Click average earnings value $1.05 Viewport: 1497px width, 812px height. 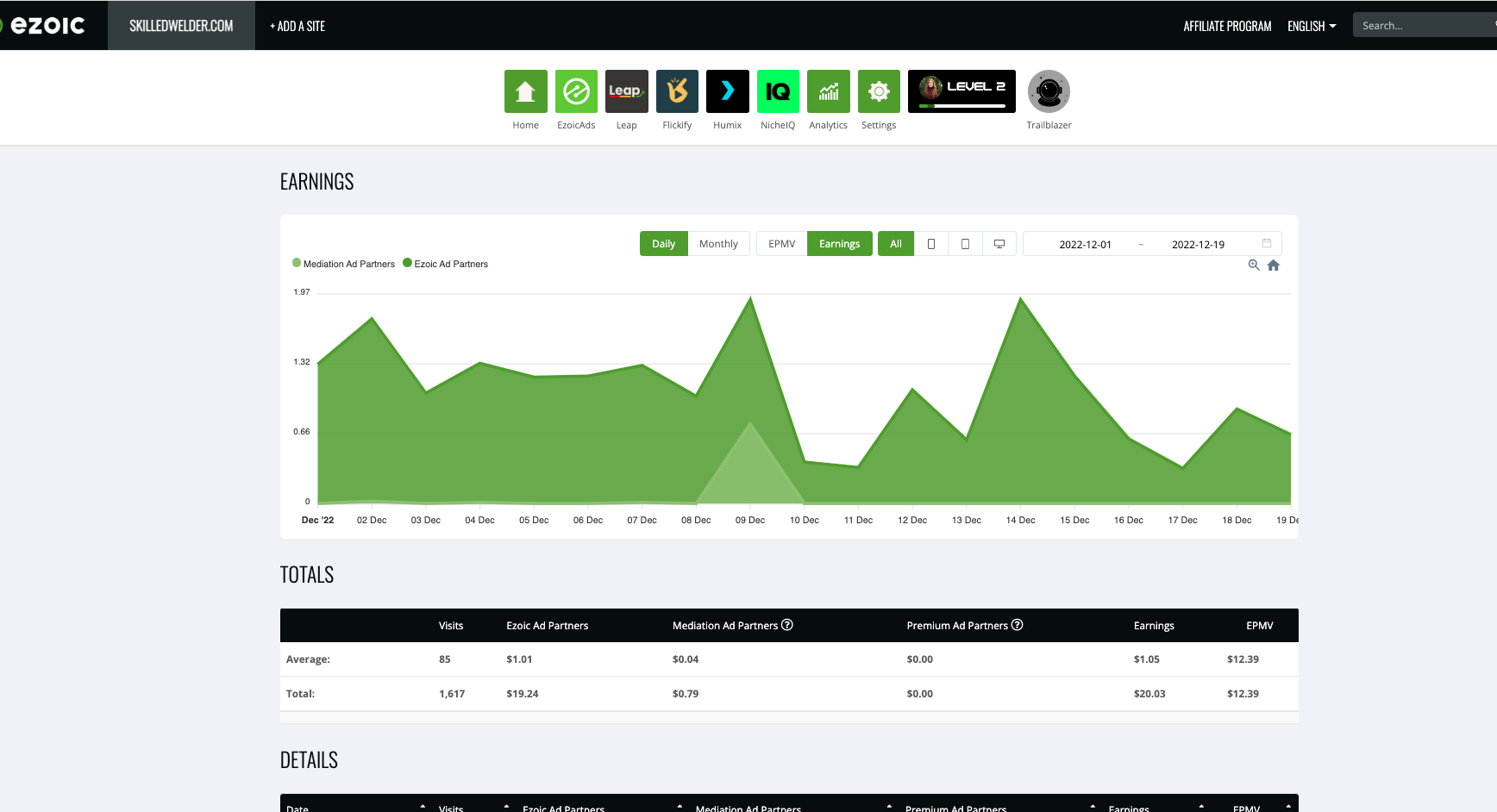(x=1147, y=659)
